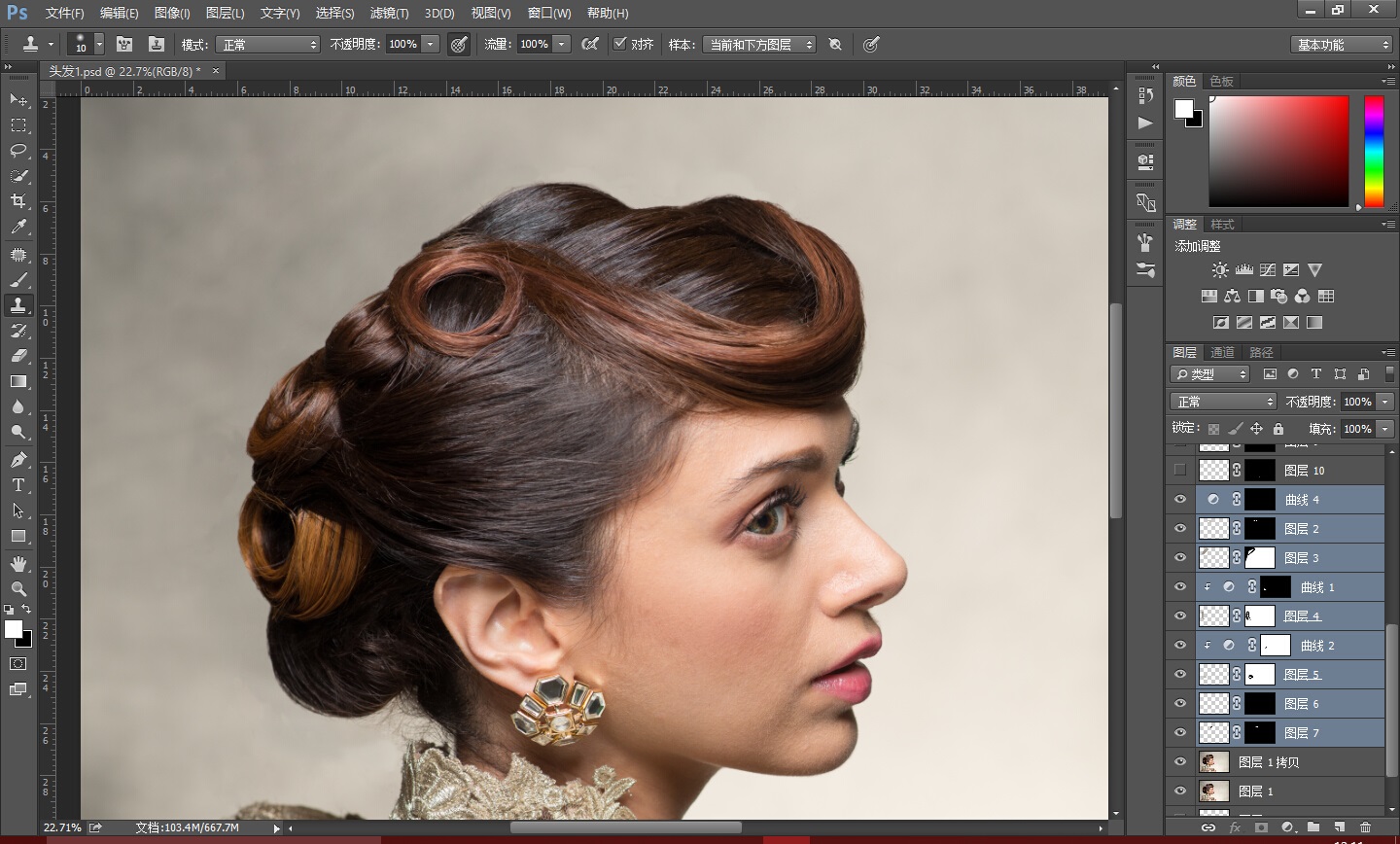1400x844 pixels.
Task: Select the Clone Stamp tool in toolbox
Action: 18,305
